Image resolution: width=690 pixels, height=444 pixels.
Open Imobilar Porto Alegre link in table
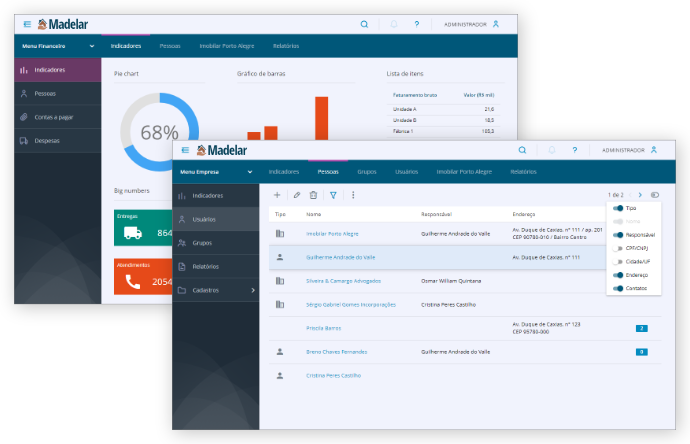[332, 234]
